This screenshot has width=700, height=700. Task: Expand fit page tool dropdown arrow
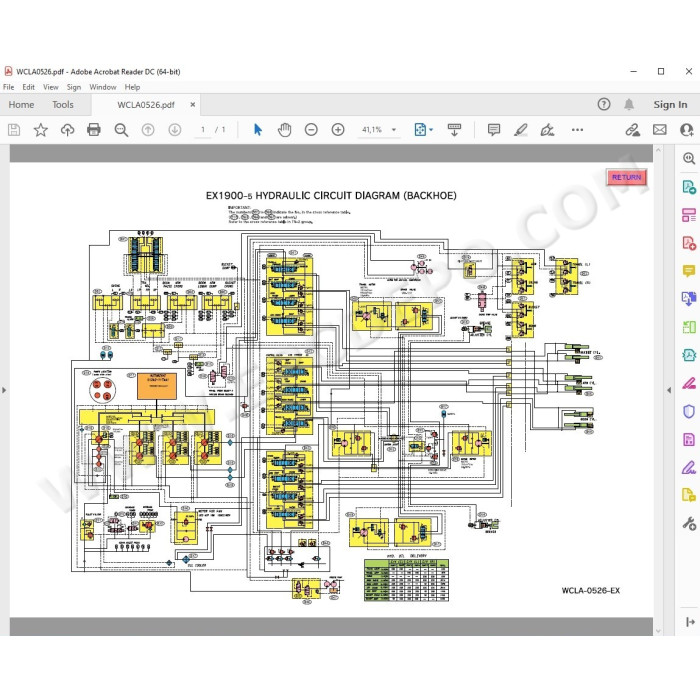(x=431, y=130)
